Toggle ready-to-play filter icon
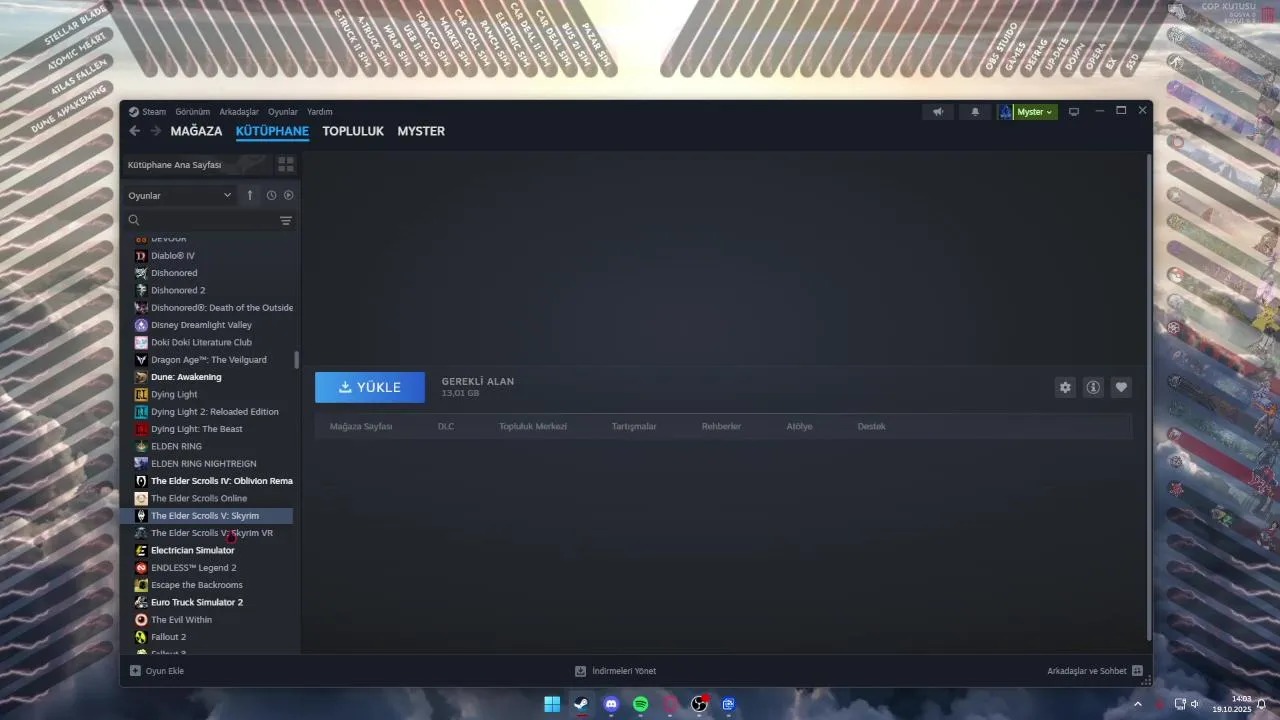This screenshot has width=1280, height=720. tap(288, 195)
